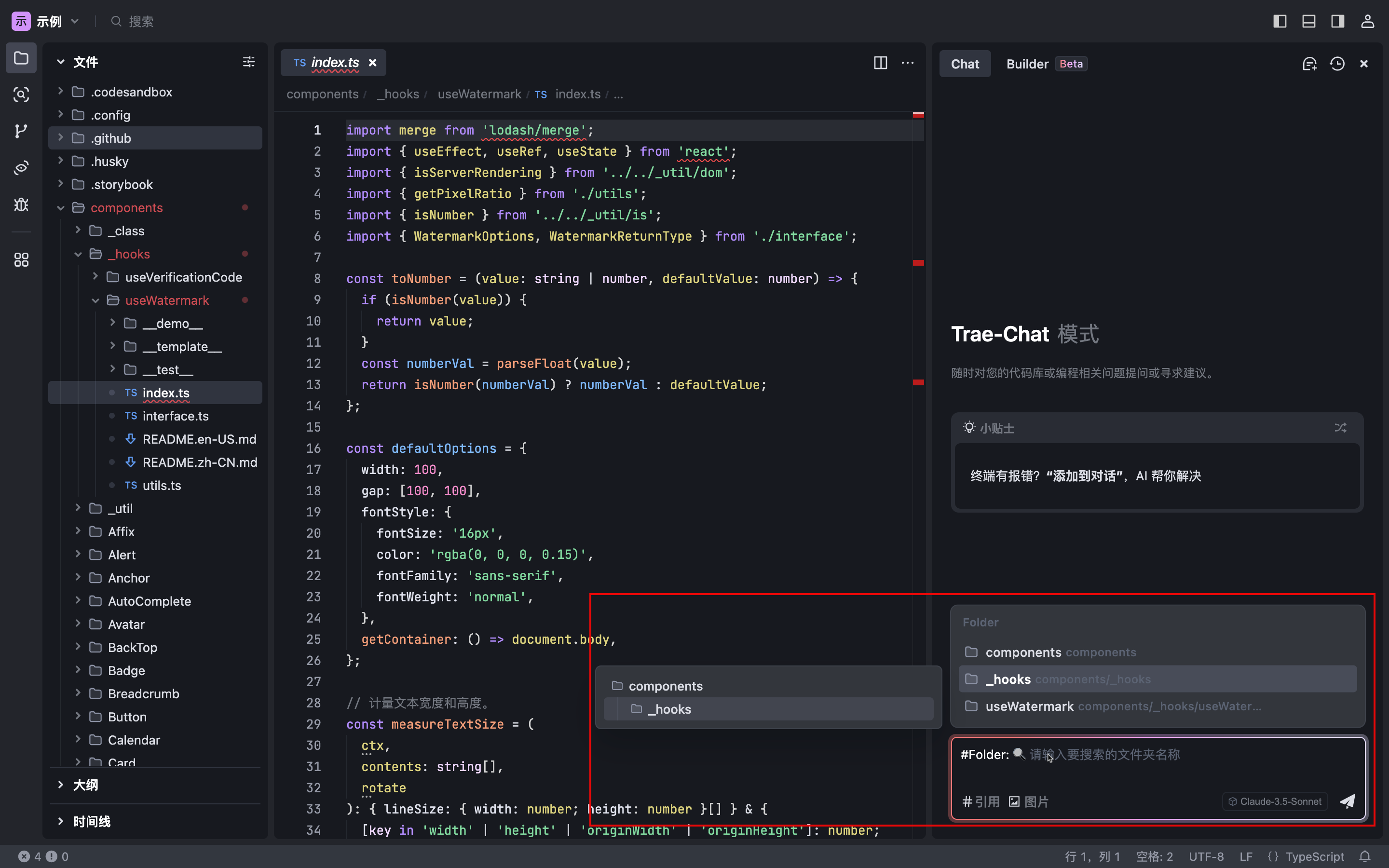This screenshot has height=868, width=1389.
Task: Click the file explorer filter settings icon
Action: (x=248, y=62)
